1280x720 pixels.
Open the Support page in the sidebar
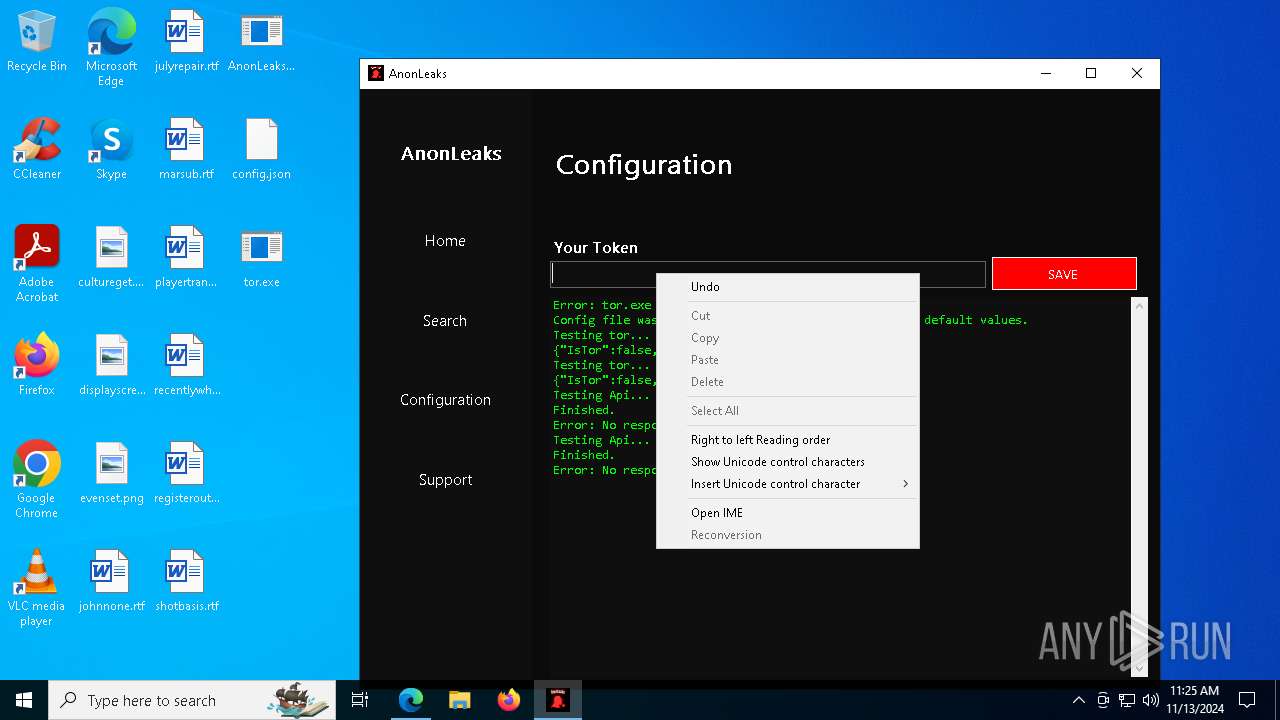tap(445, 480)
